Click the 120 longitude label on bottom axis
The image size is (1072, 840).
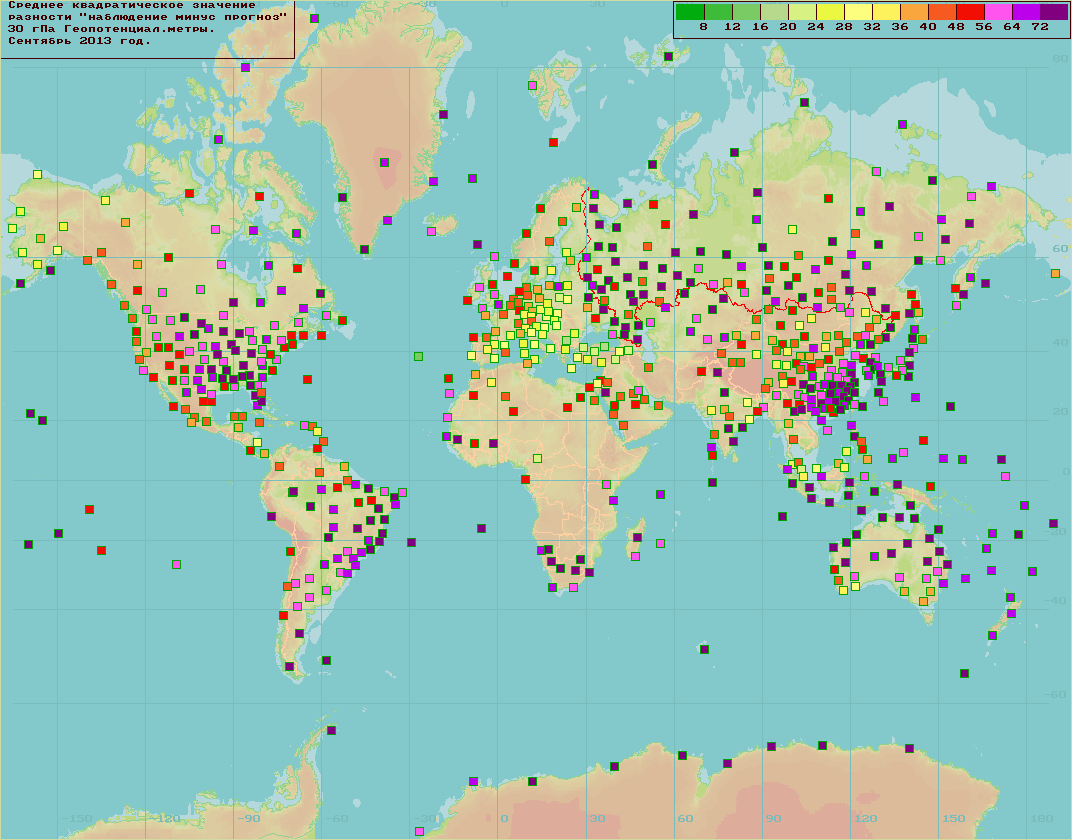866,818
